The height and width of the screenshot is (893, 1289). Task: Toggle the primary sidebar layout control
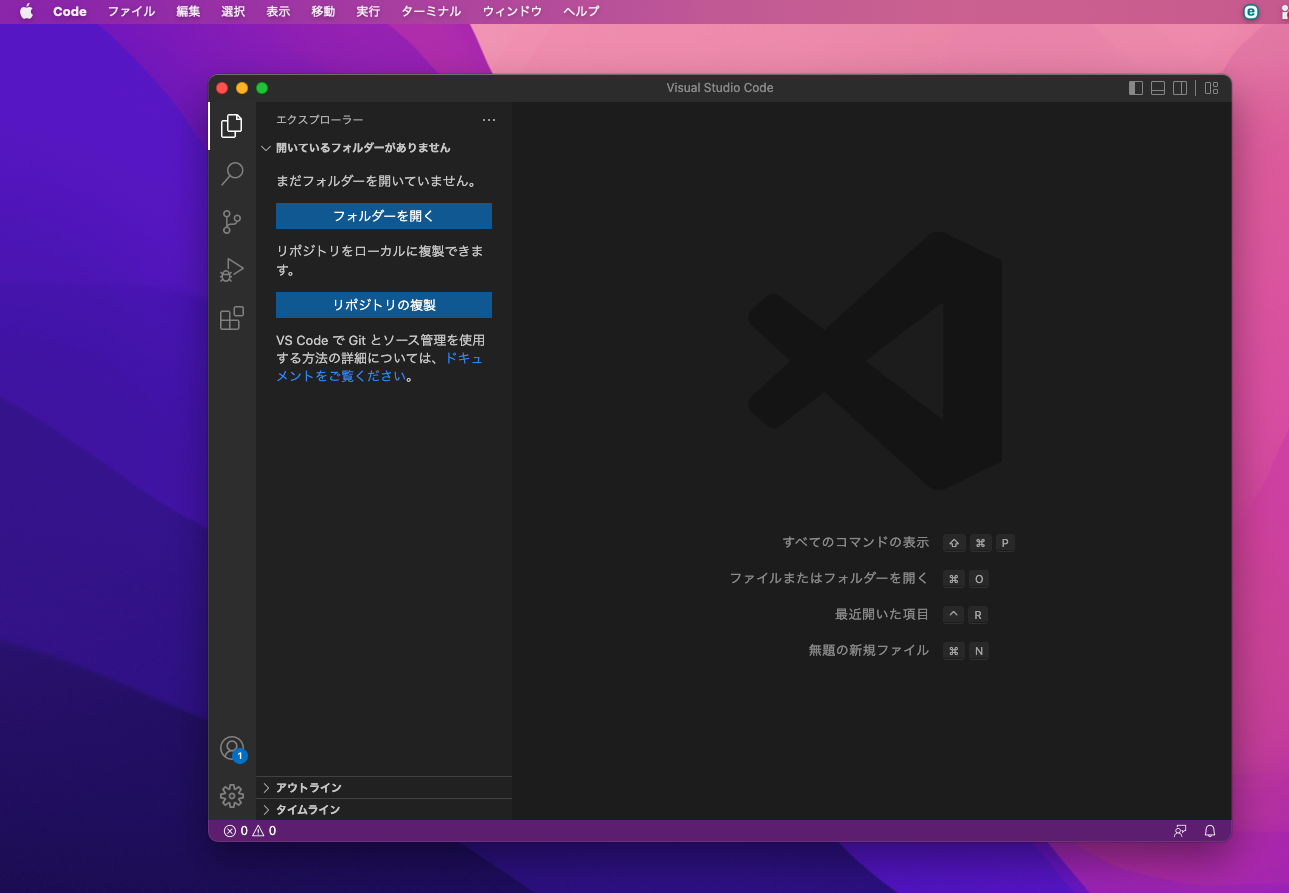click(1135, 88)
